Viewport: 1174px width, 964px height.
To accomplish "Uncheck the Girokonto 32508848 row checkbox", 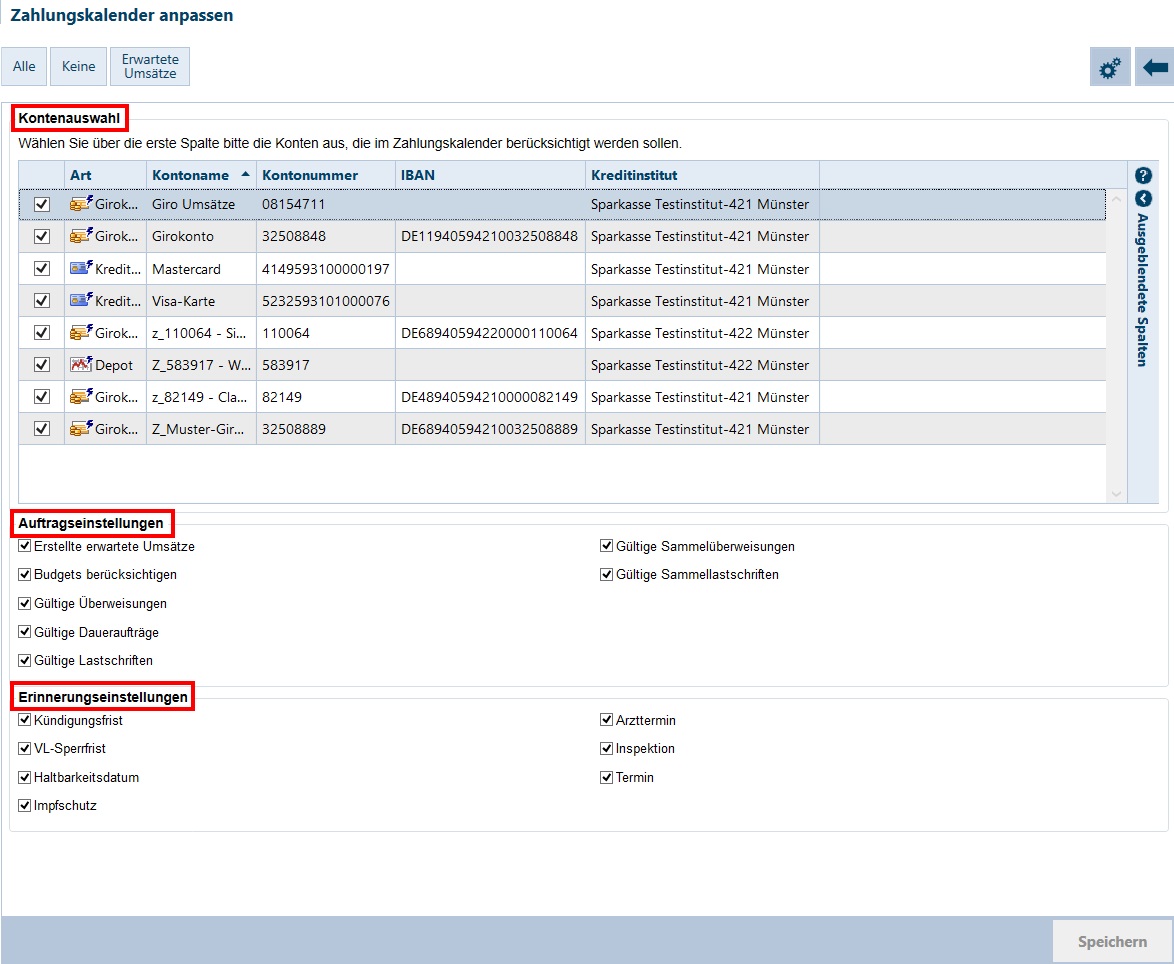I will pyautogui.click(x=42, y=237).
